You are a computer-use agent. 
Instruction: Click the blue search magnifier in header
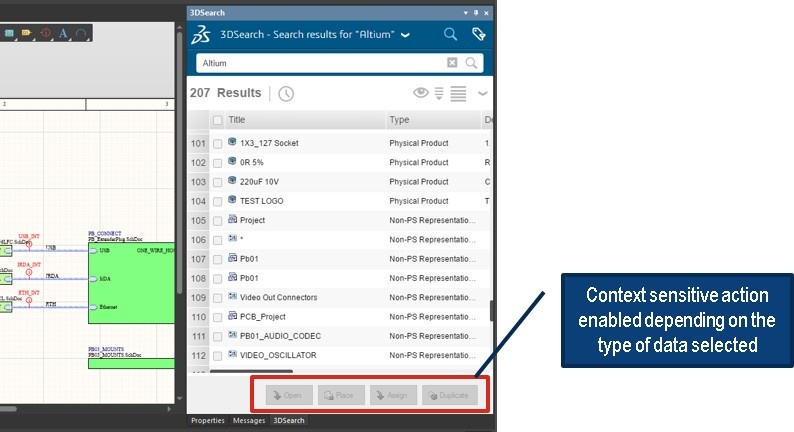[450, 34]
